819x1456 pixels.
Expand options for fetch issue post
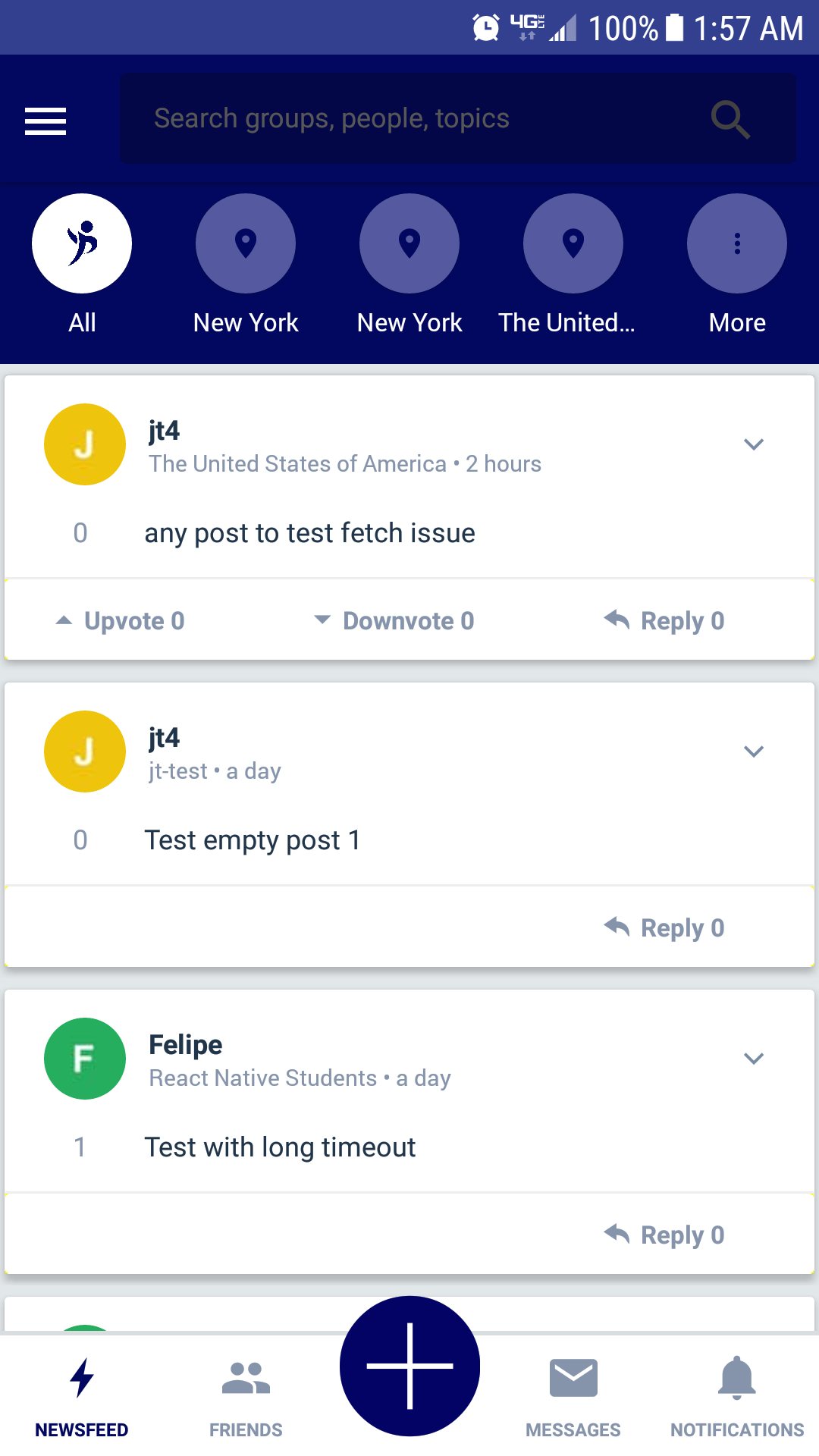point(753,444)
